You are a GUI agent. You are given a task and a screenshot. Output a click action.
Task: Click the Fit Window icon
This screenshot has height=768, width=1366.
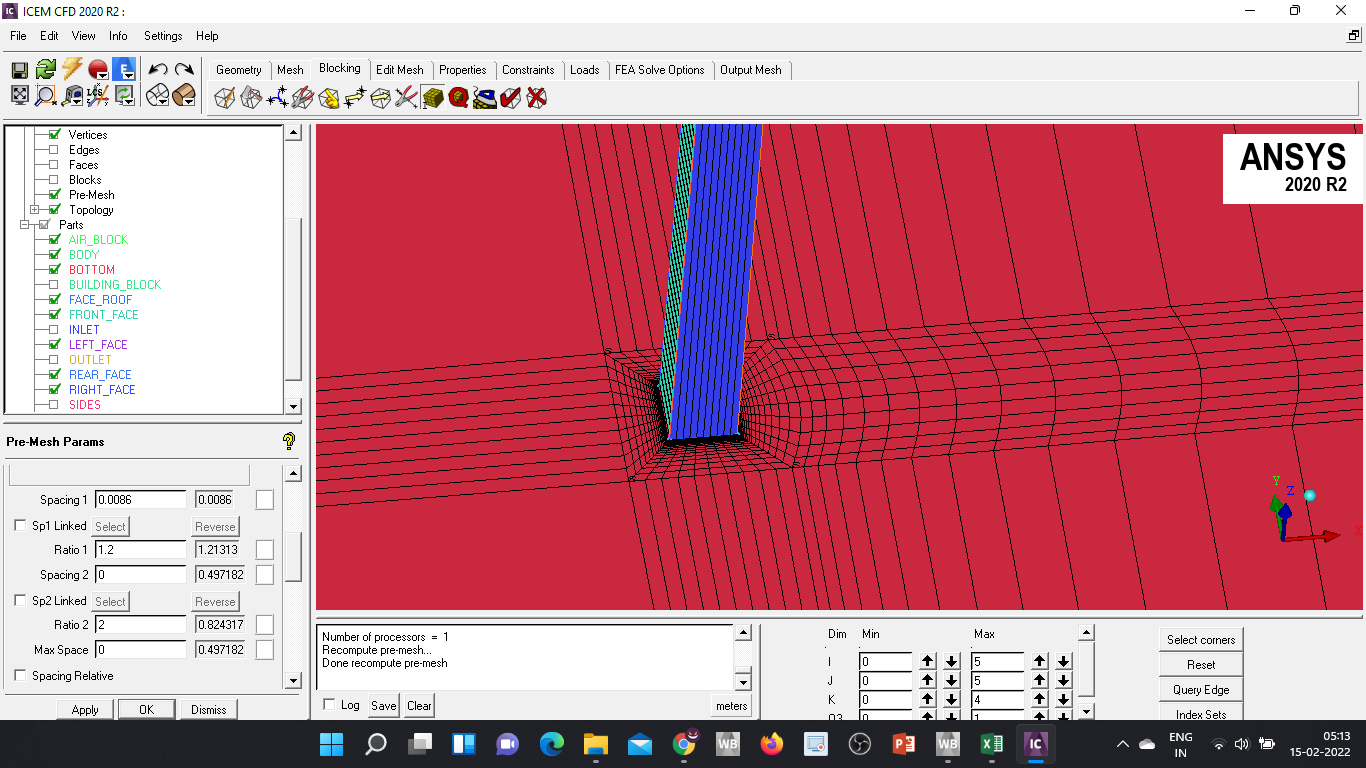pos(19,95)
